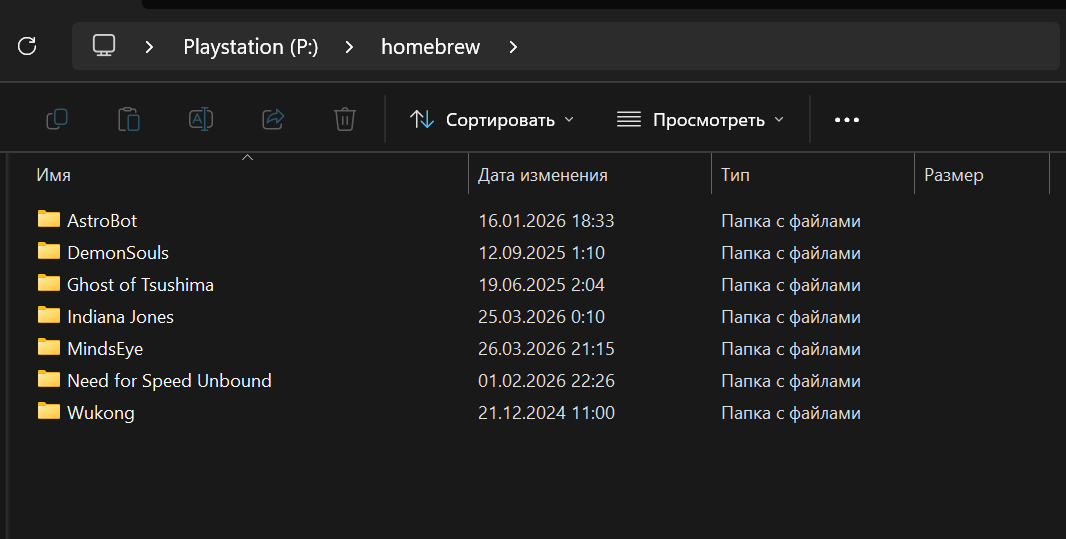Expand chevron after Playstation (P:)
The width and height of the screenshot is (1066, 539).
[x=349, y=47]
